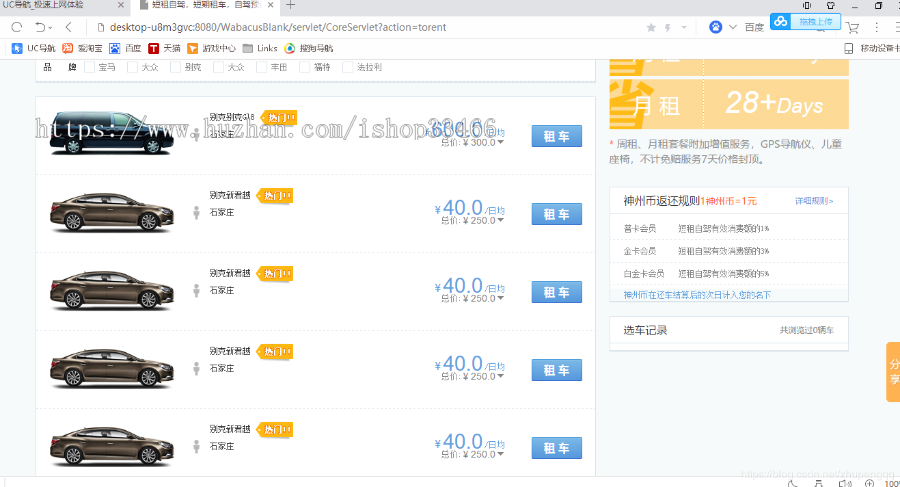
Task: Click the phone icon in the title bar
Action: (x=807, y=5)
